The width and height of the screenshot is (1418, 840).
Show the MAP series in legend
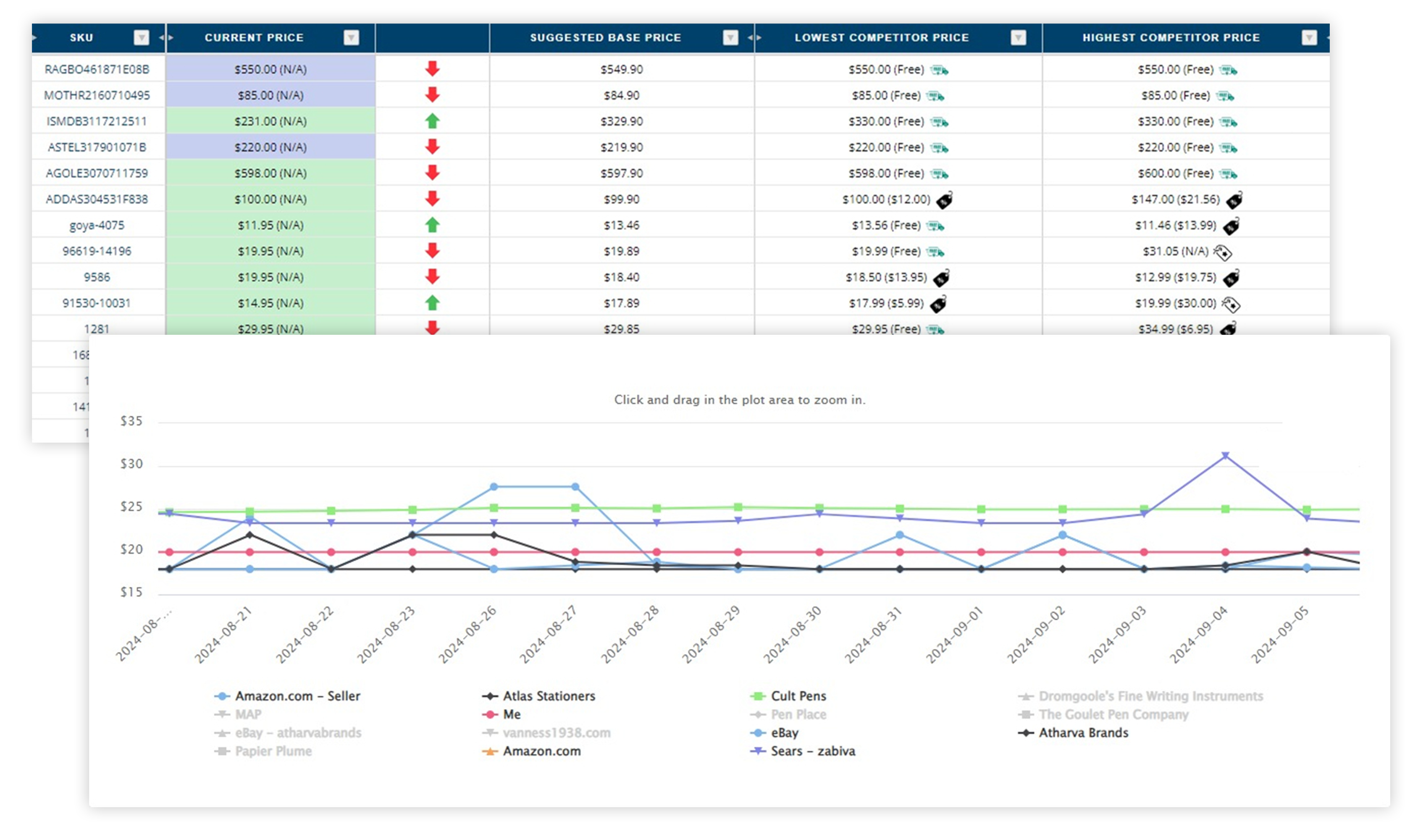click(x=248, y=714)
